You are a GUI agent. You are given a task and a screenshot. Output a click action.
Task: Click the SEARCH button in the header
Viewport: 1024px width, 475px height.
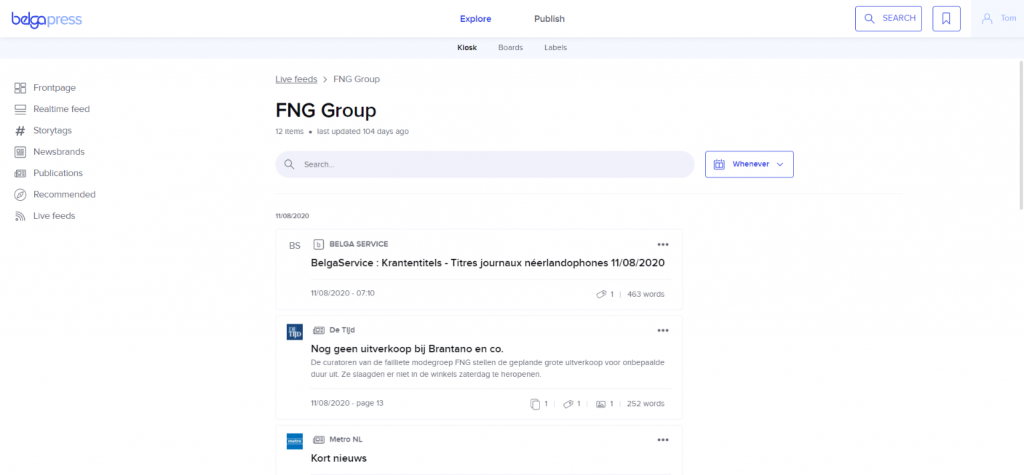pos(888,19)
